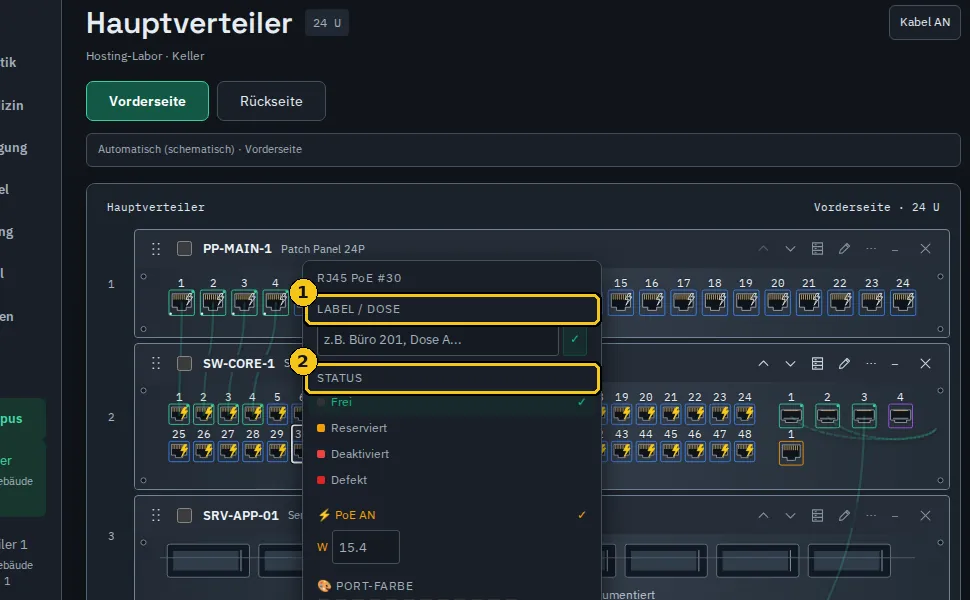Tick the PP-MAIN-1 checkbox
Image resolution: width=970 pixels, height=600 pixels.
[184, 249]
